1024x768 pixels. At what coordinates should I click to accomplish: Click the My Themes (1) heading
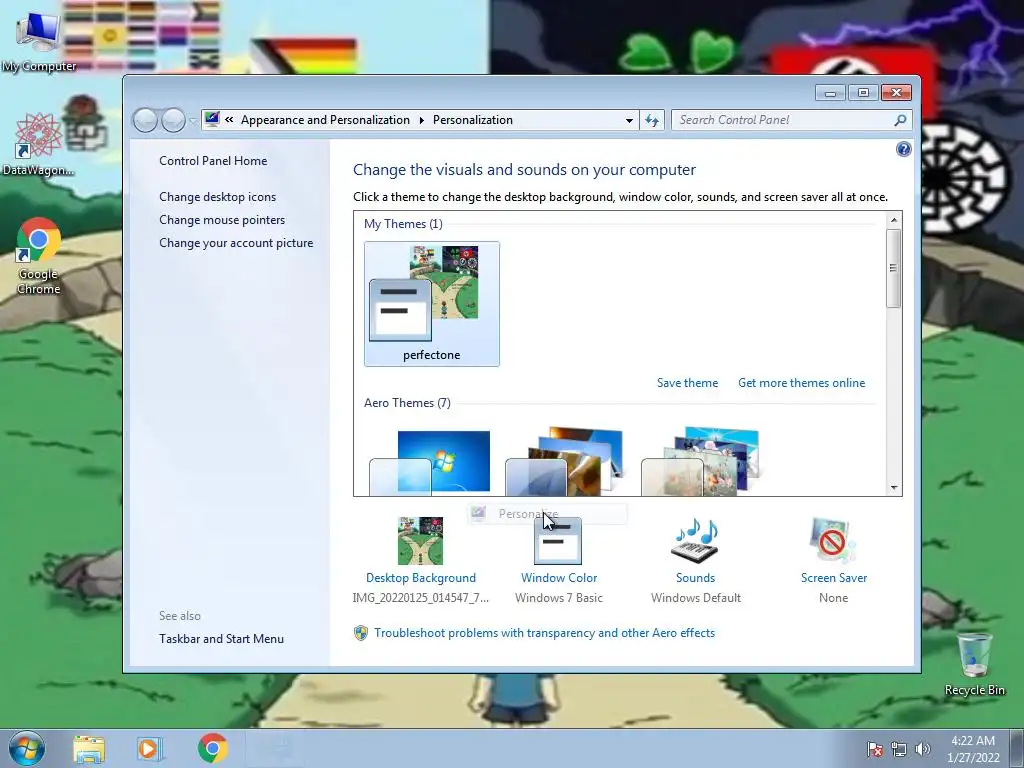[403, 224]
